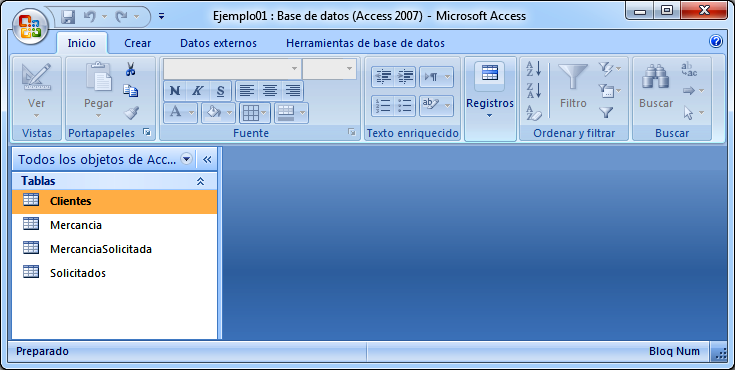Open the Office button menu

[x=30, y=26]
